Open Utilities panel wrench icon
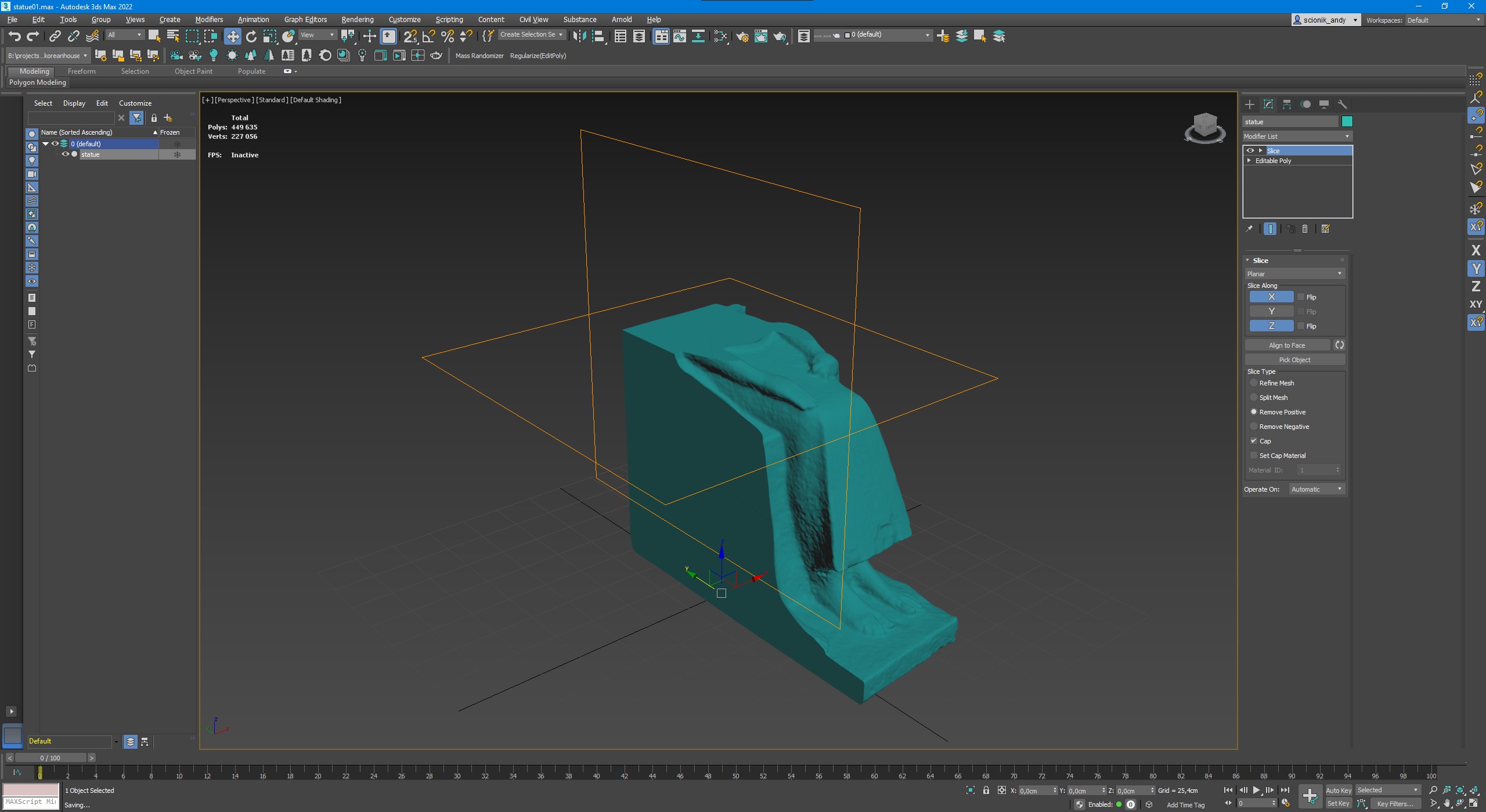The image size is (1486, 812). (x=1343, y=104)
